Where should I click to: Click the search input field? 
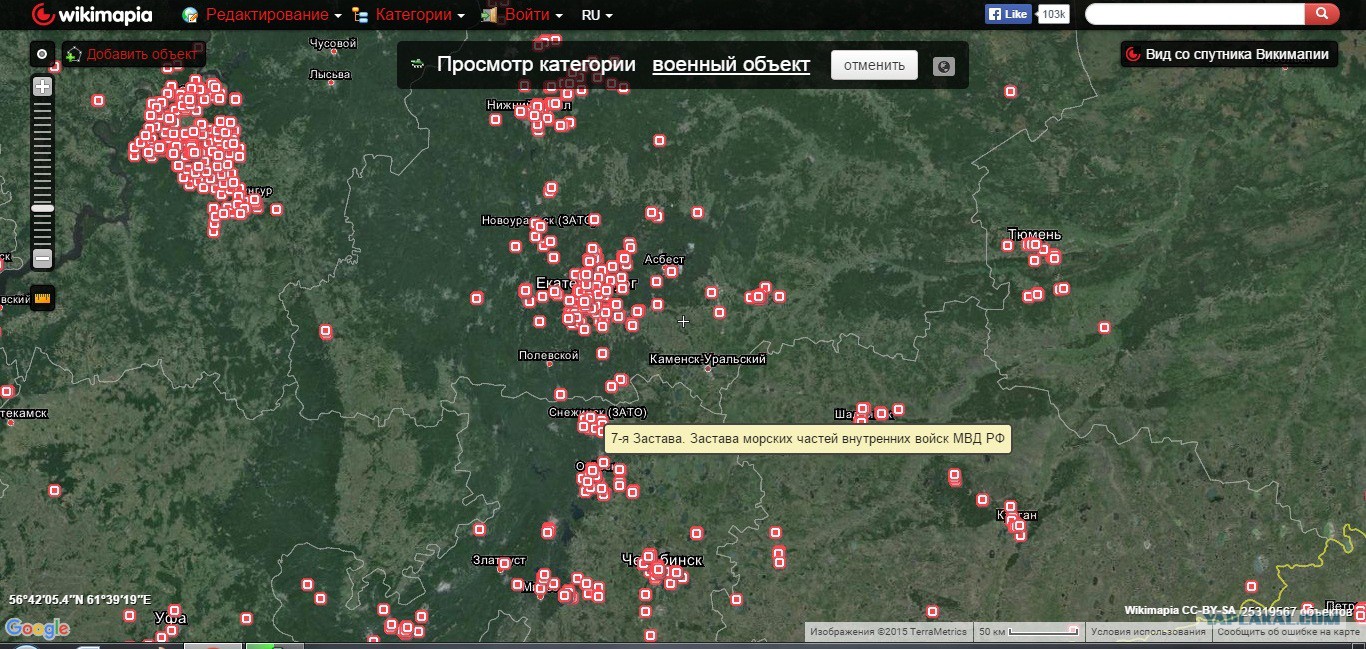click(x=1194, y=14)
